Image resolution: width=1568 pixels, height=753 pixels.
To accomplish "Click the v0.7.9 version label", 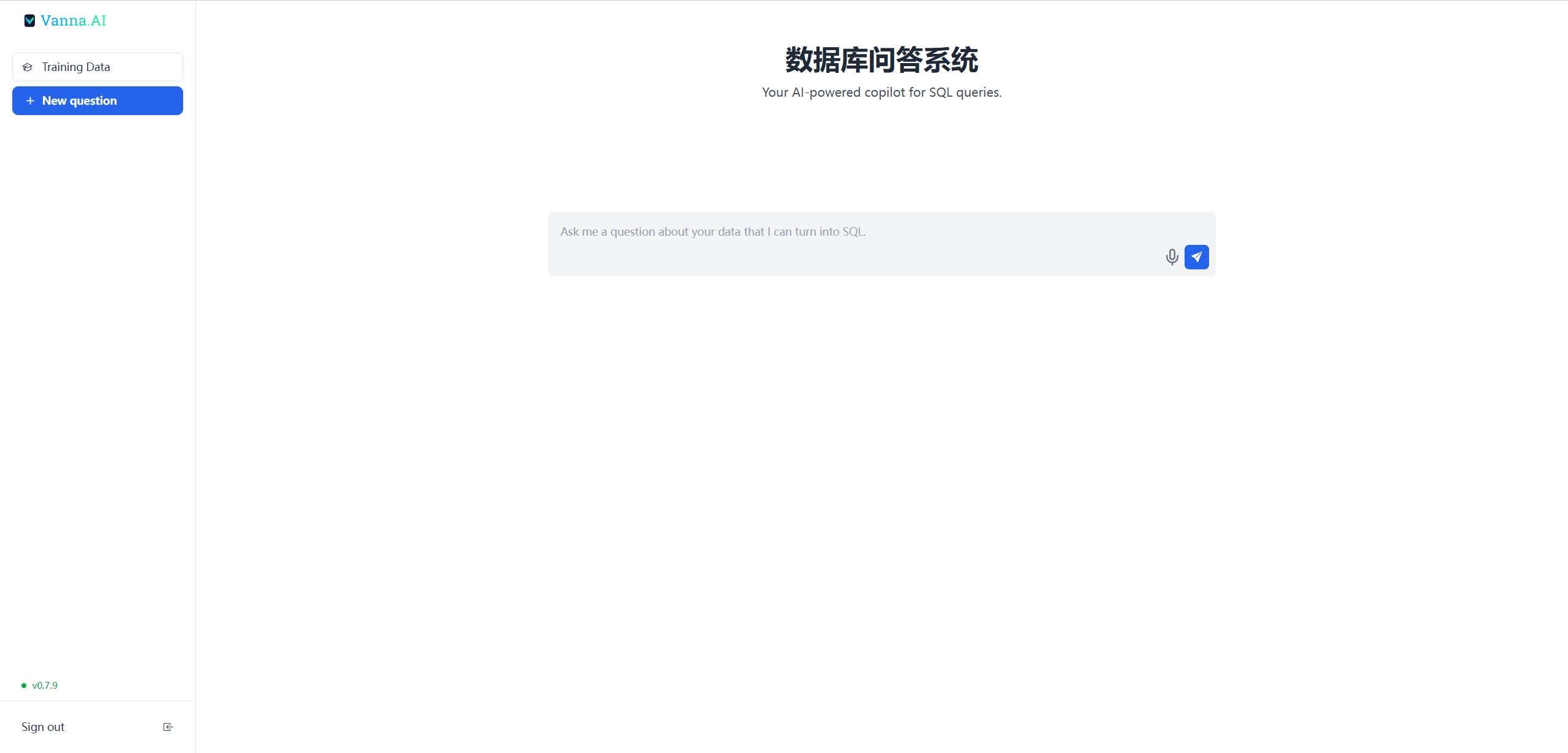I will tap(45, 686).
